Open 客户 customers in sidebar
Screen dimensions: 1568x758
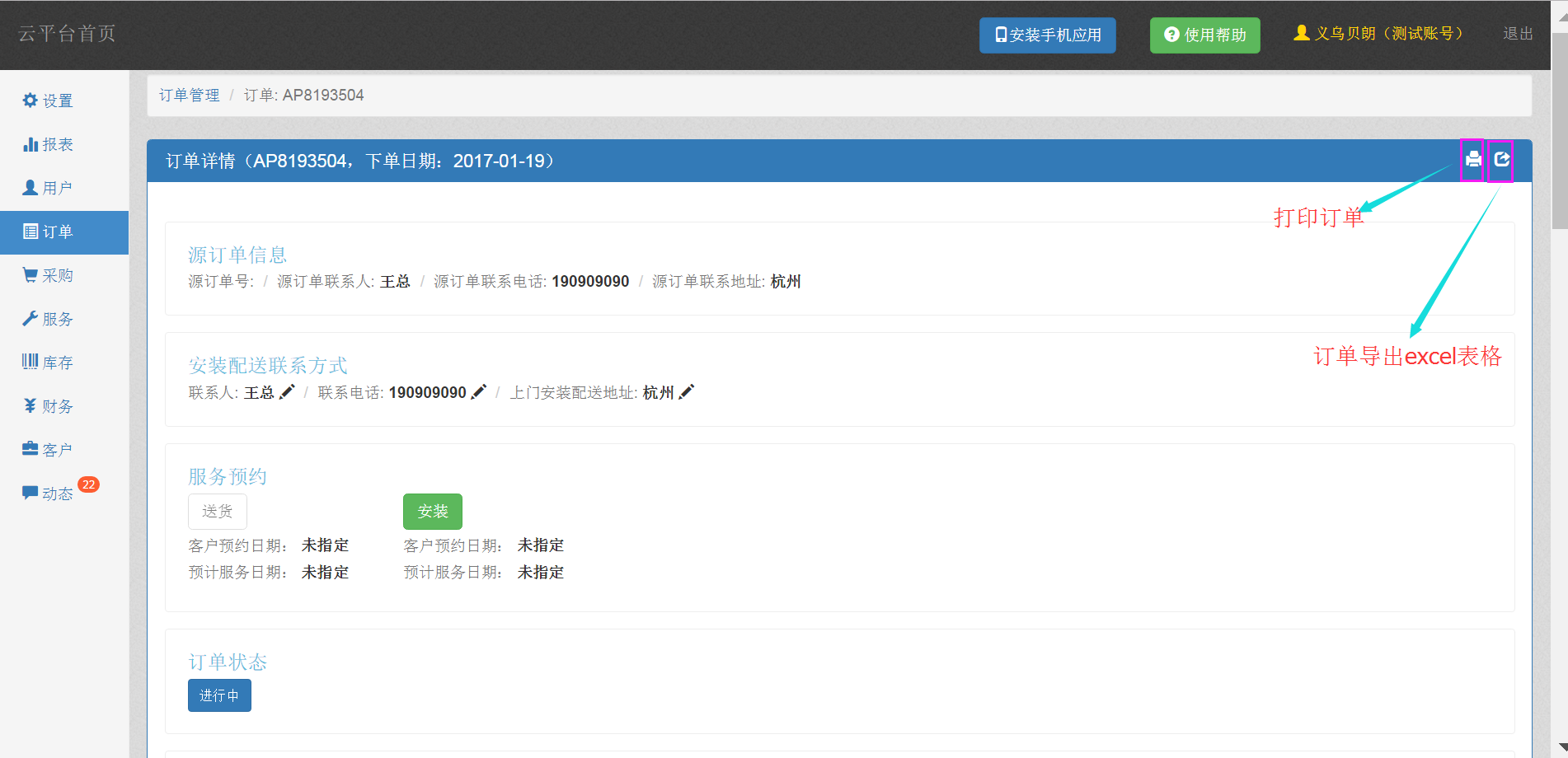[x=48, y=450]
